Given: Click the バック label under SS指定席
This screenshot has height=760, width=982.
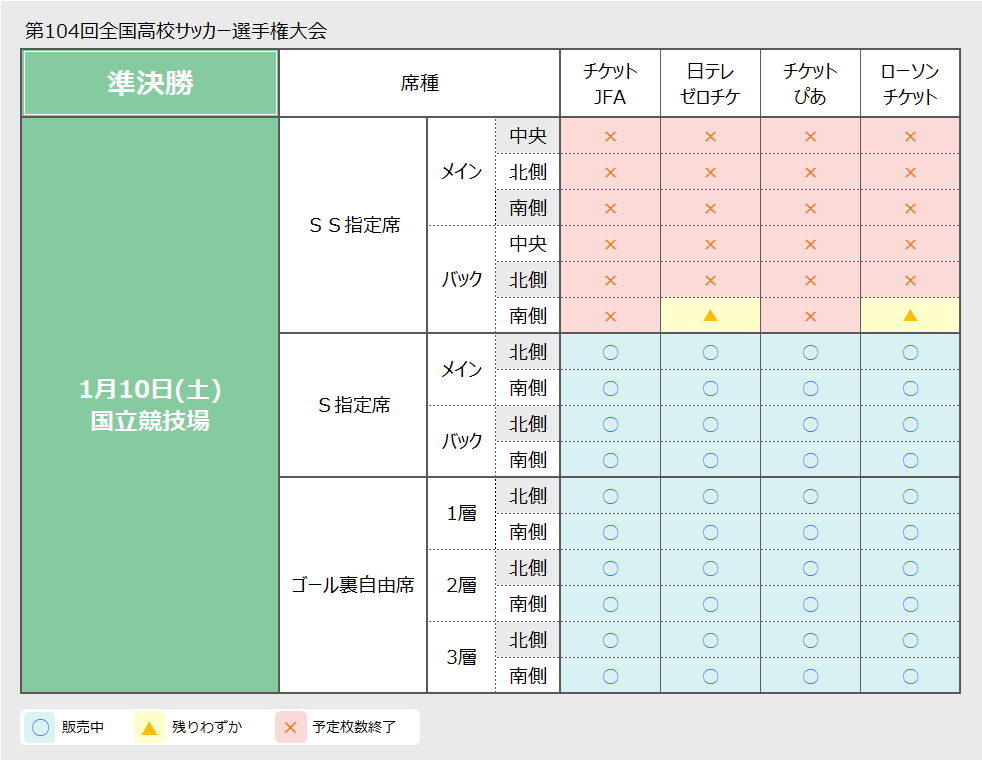Looking at the screenshot, I should tap(462, 279).
